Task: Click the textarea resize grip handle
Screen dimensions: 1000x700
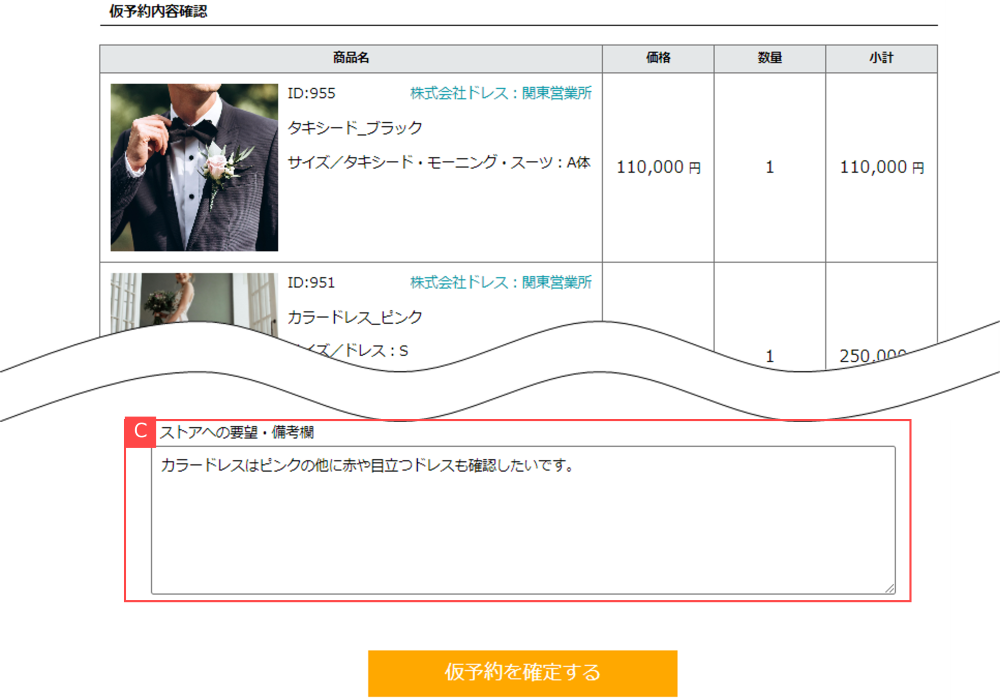Action: pos(889,587)
